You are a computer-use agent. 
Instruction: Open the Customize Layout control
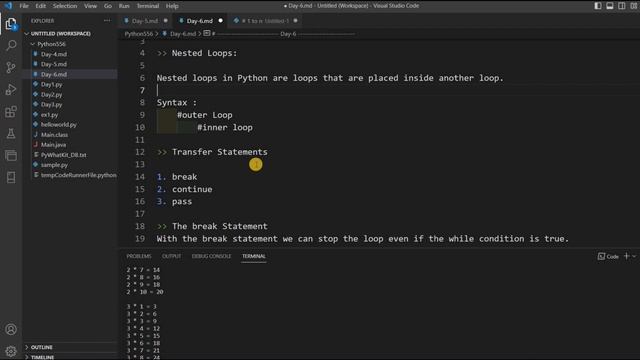[x=634, y=6]
